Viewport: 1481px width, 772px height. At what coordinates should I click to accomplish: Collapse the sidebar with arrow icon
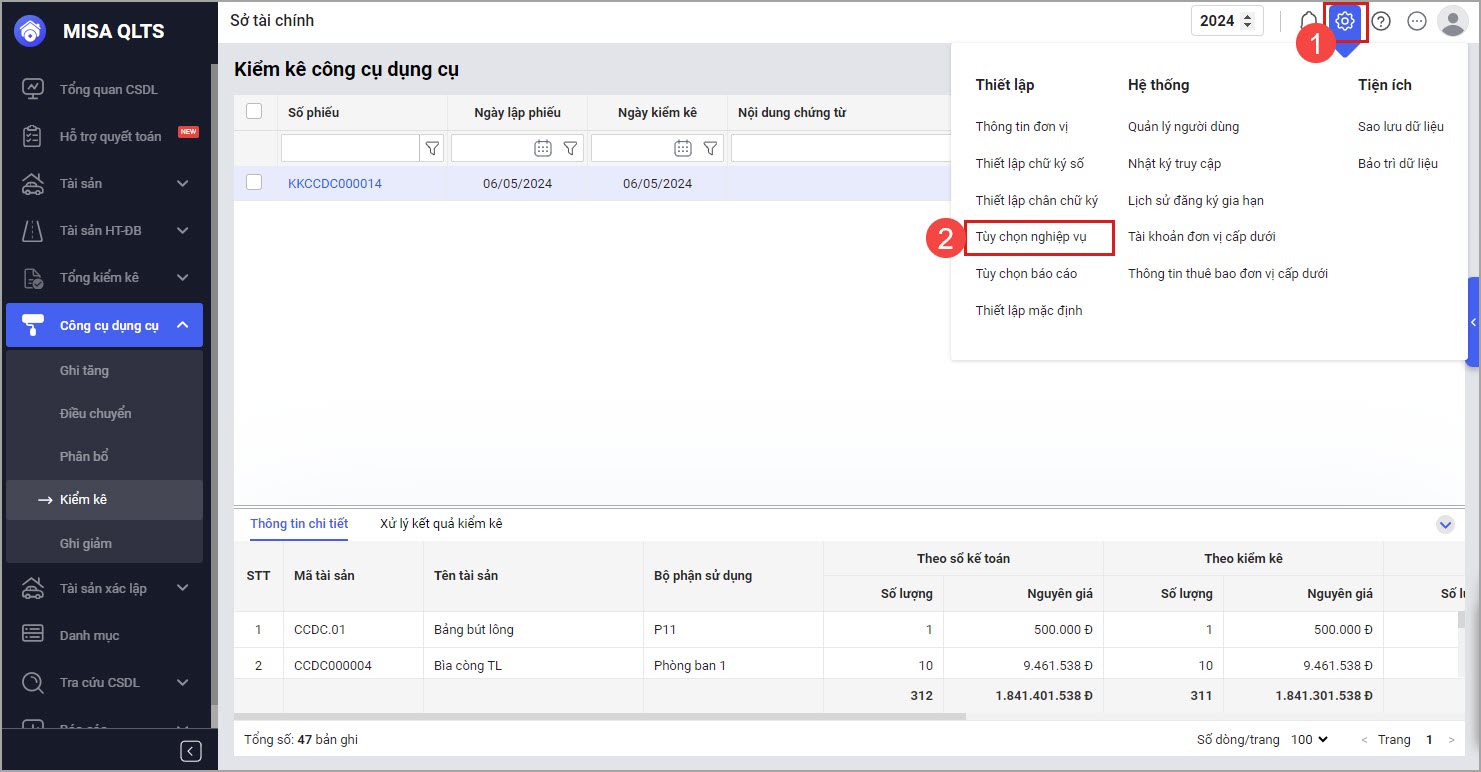[x=191, y=751]
